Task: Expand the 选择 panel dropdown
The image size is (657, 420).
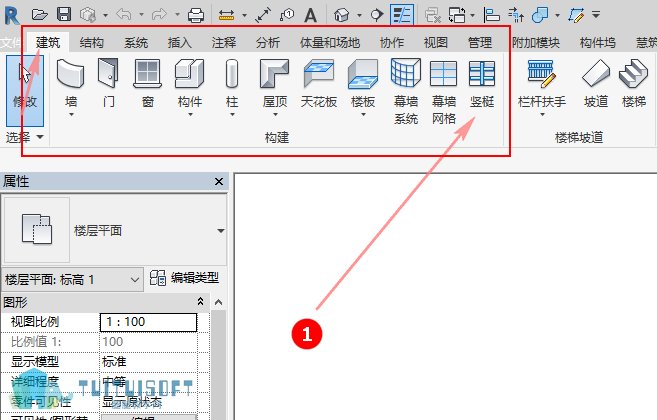Action: point(24,137)
